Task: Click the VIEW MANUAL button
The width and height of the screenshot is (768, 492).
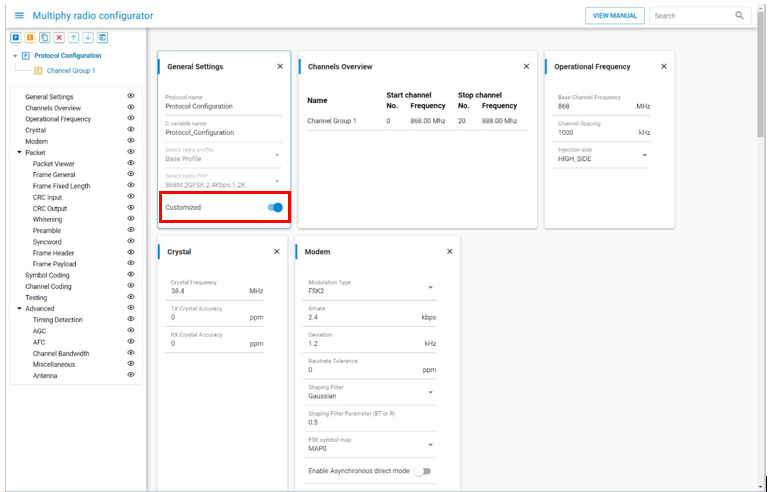Action: click(614, 16)
